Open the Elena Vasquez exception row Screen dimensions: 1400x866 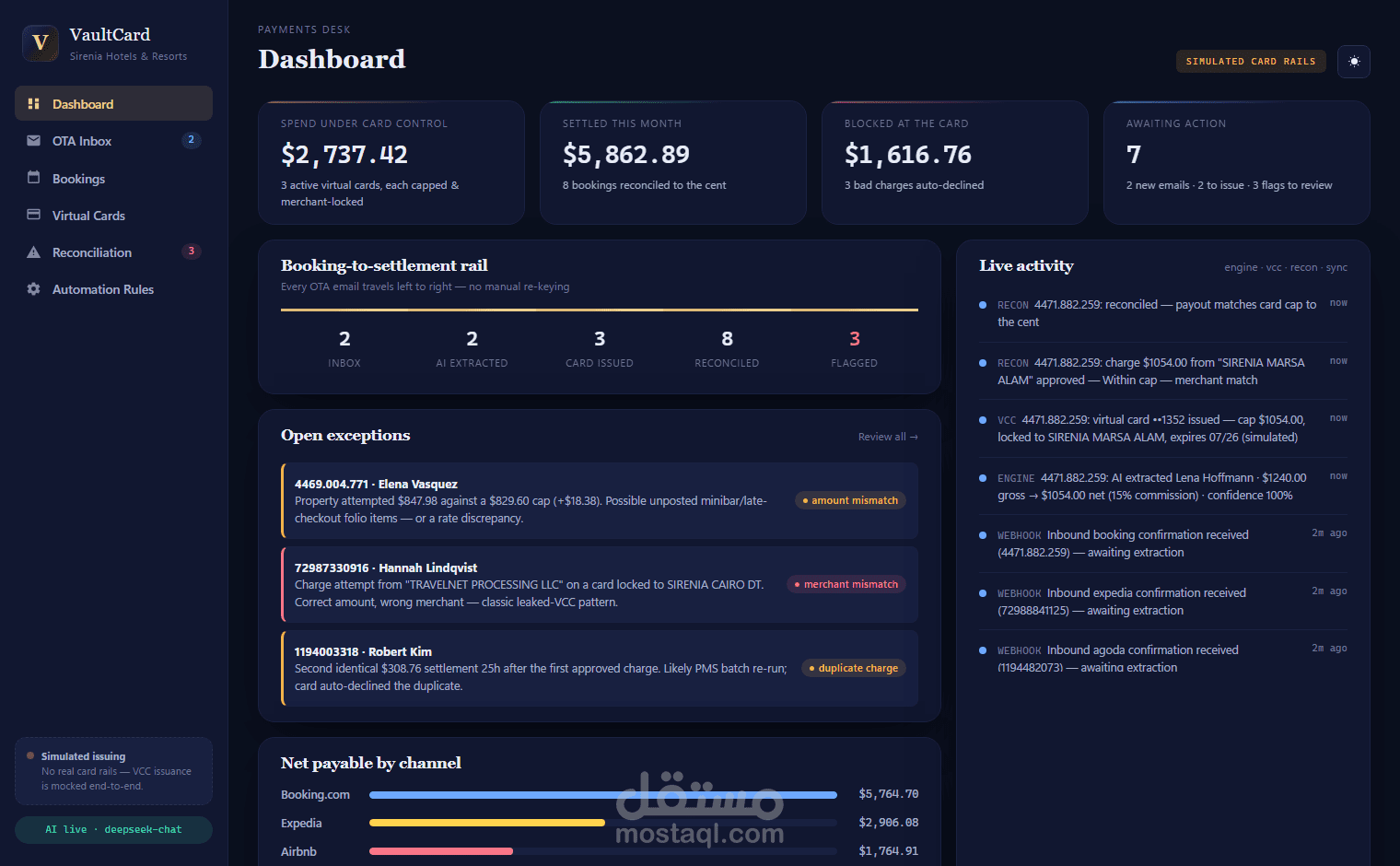tap(600, 500)
